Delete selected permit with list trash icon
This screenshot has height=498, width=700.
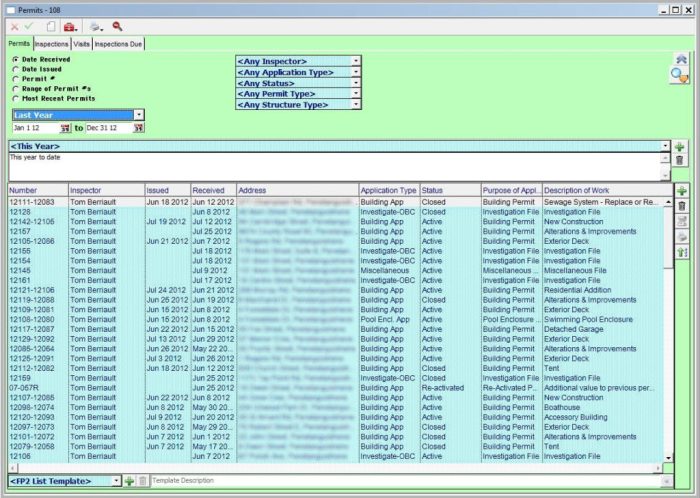(x=682, y=206)
